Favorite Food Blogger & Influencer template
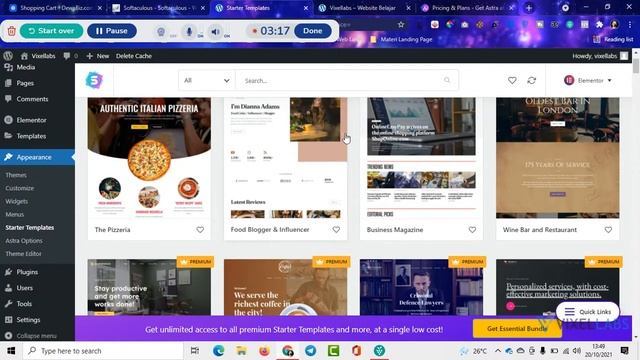Image resolution: width=640 pixels, height=360 pixels. coord(336,230)
